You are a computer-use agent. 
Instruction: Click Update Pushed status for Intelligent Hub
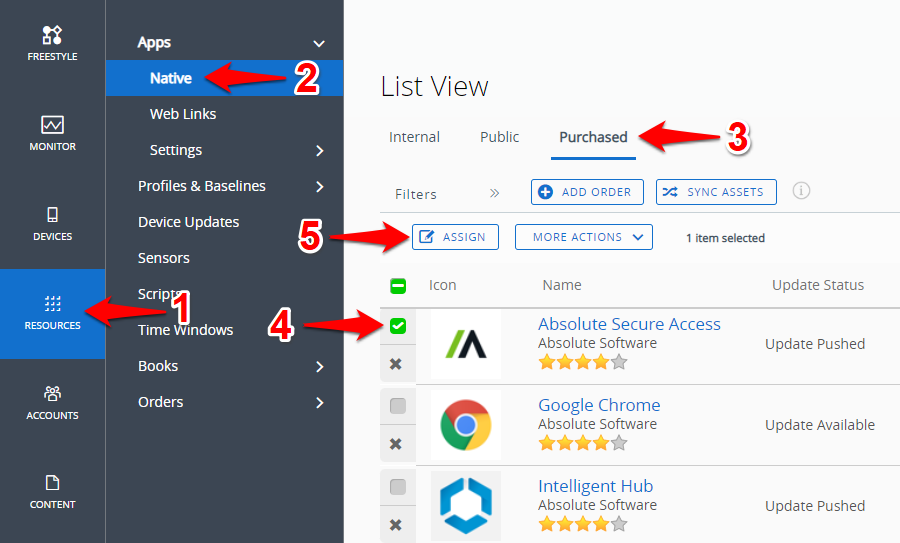pyautogui.click(x=815, y=506)
